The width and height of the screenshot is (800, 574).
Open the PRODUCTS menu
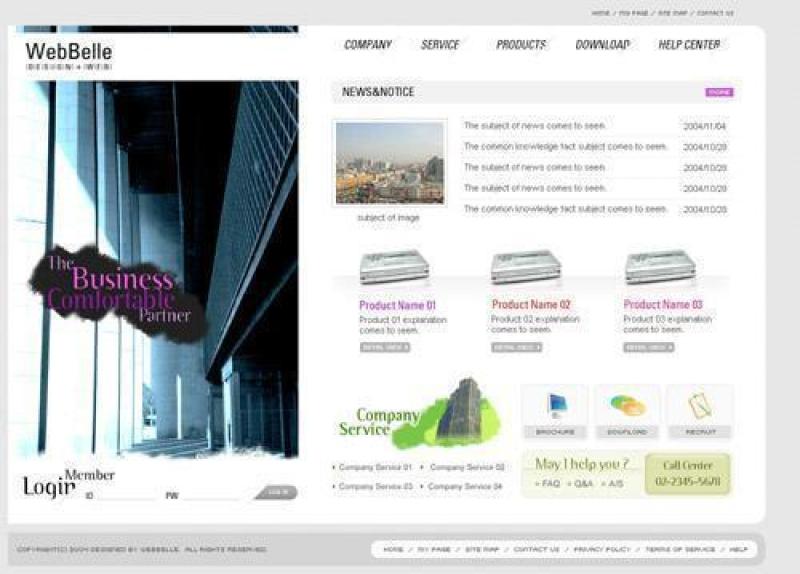coord(521,45)
